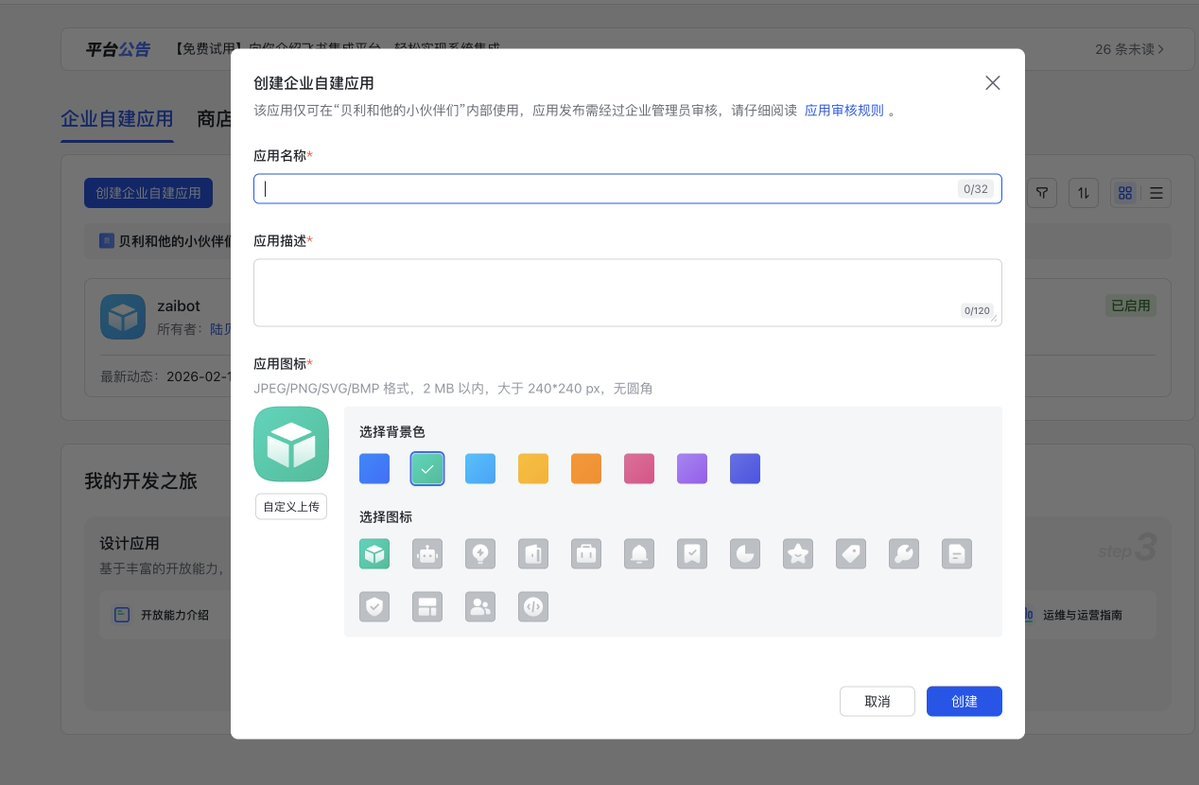This screenshot has width=1199, height=785.
Task: Choose the layout grid icon option
Action: [x=427, y=606]
